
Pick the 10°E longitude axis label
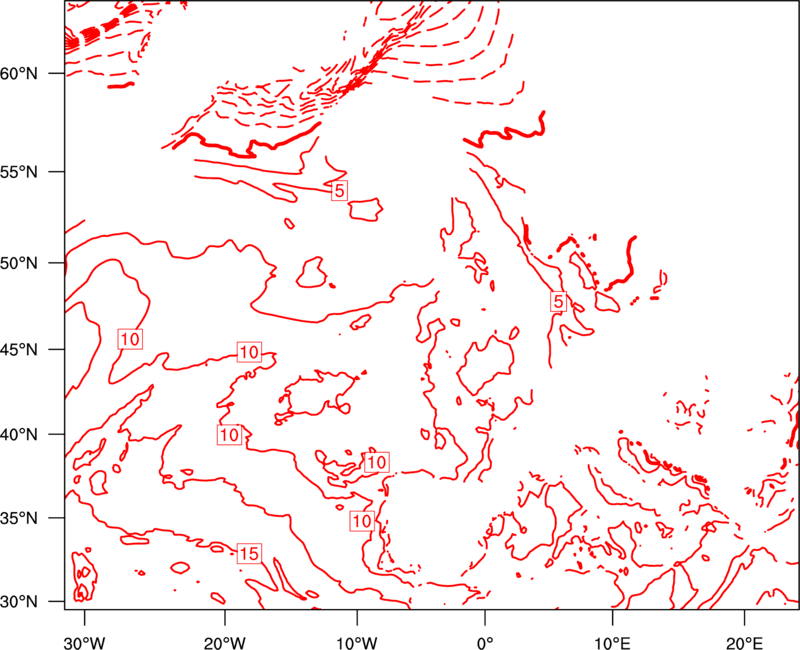point(612,643)
